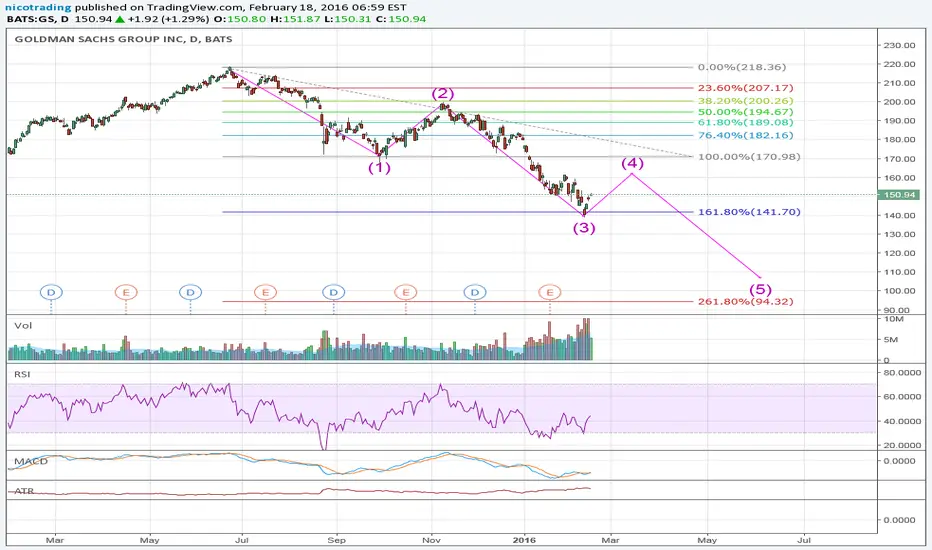Click the Elliott wave (1) label

click(379, 168)
